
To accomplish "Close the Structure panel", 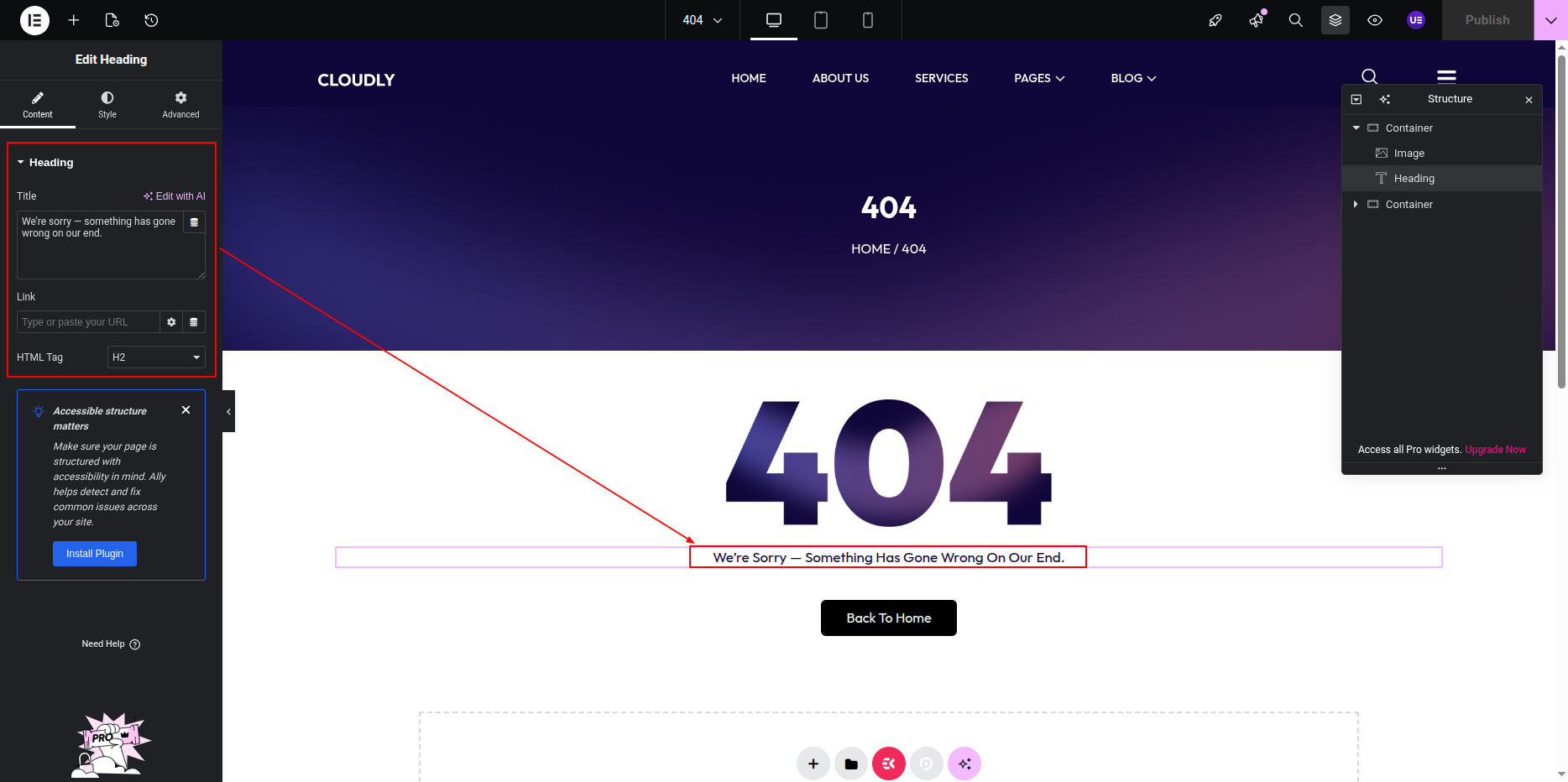I will 1529,100.
